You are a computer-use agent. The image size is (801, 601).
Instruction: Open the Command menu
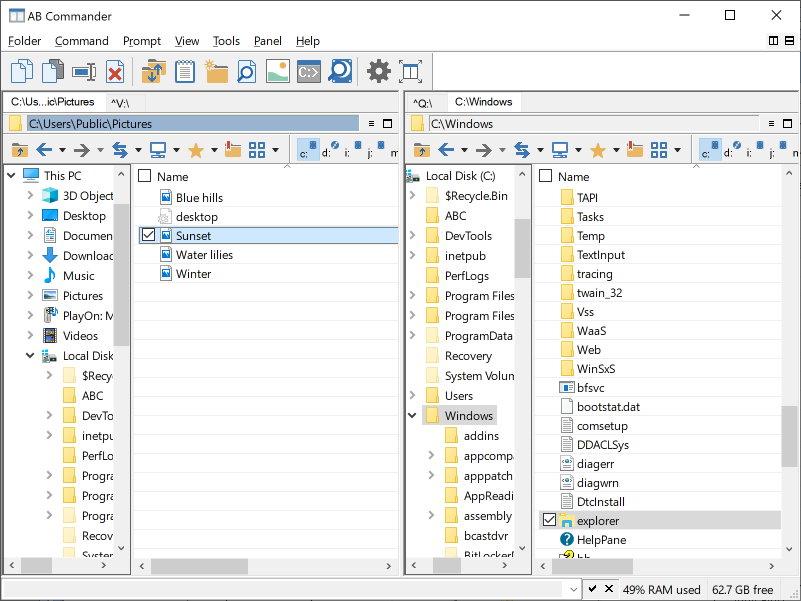pyautogui.click(x=81, y=41)
